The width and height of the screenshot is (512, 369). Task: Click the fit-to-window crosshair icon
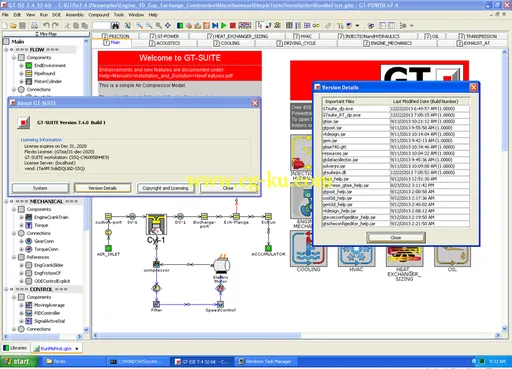(168, 25)
